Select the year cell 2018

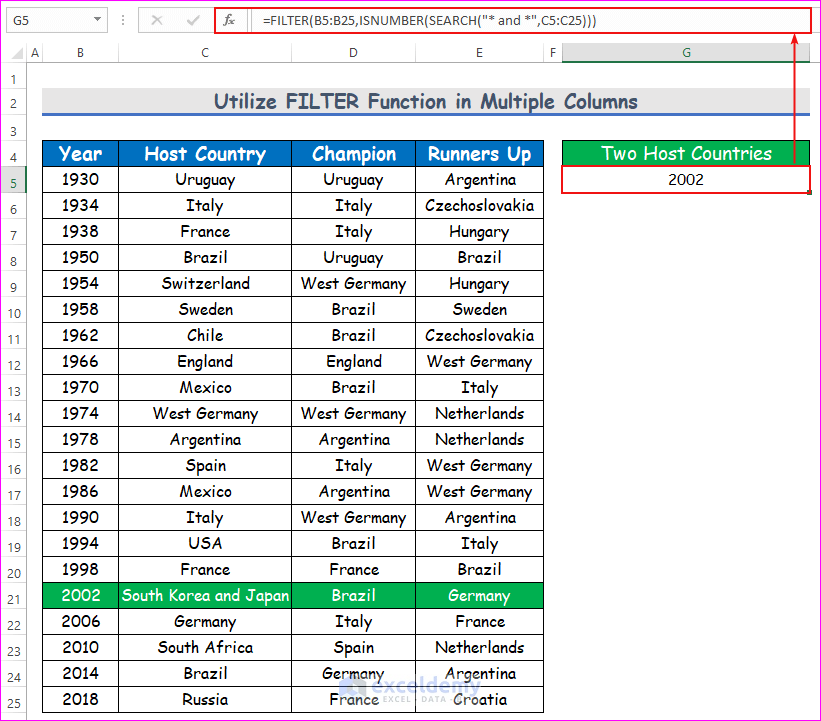click(80, 700)
